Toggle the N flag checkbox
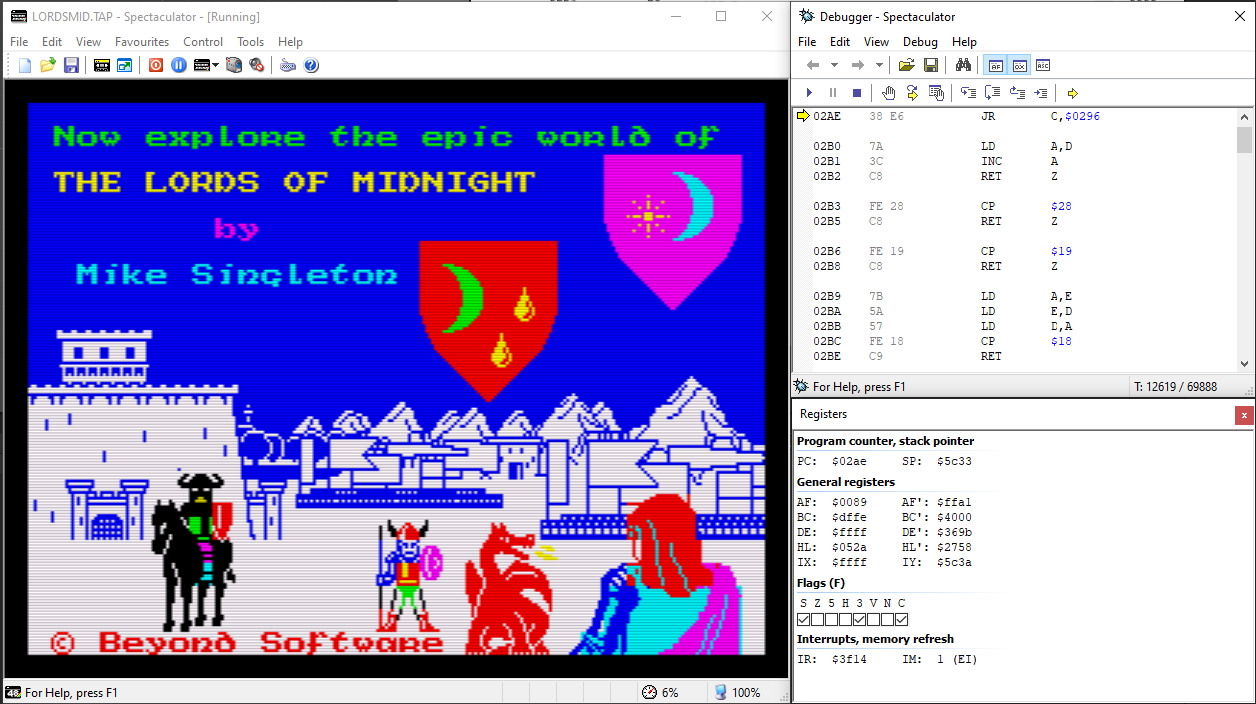This screenshot has width=1256, height=704. tap(888, 620)
